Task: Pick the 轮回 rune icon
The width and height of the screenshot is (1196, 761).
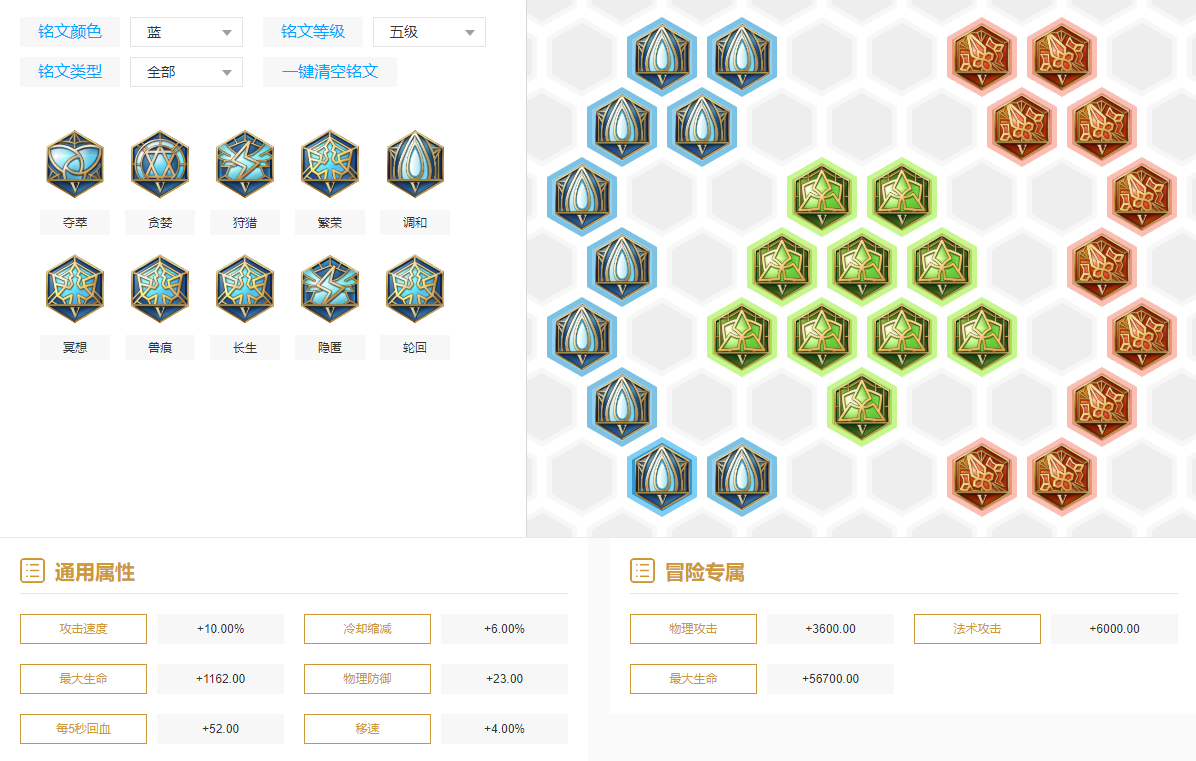Action: pos(415,289)
